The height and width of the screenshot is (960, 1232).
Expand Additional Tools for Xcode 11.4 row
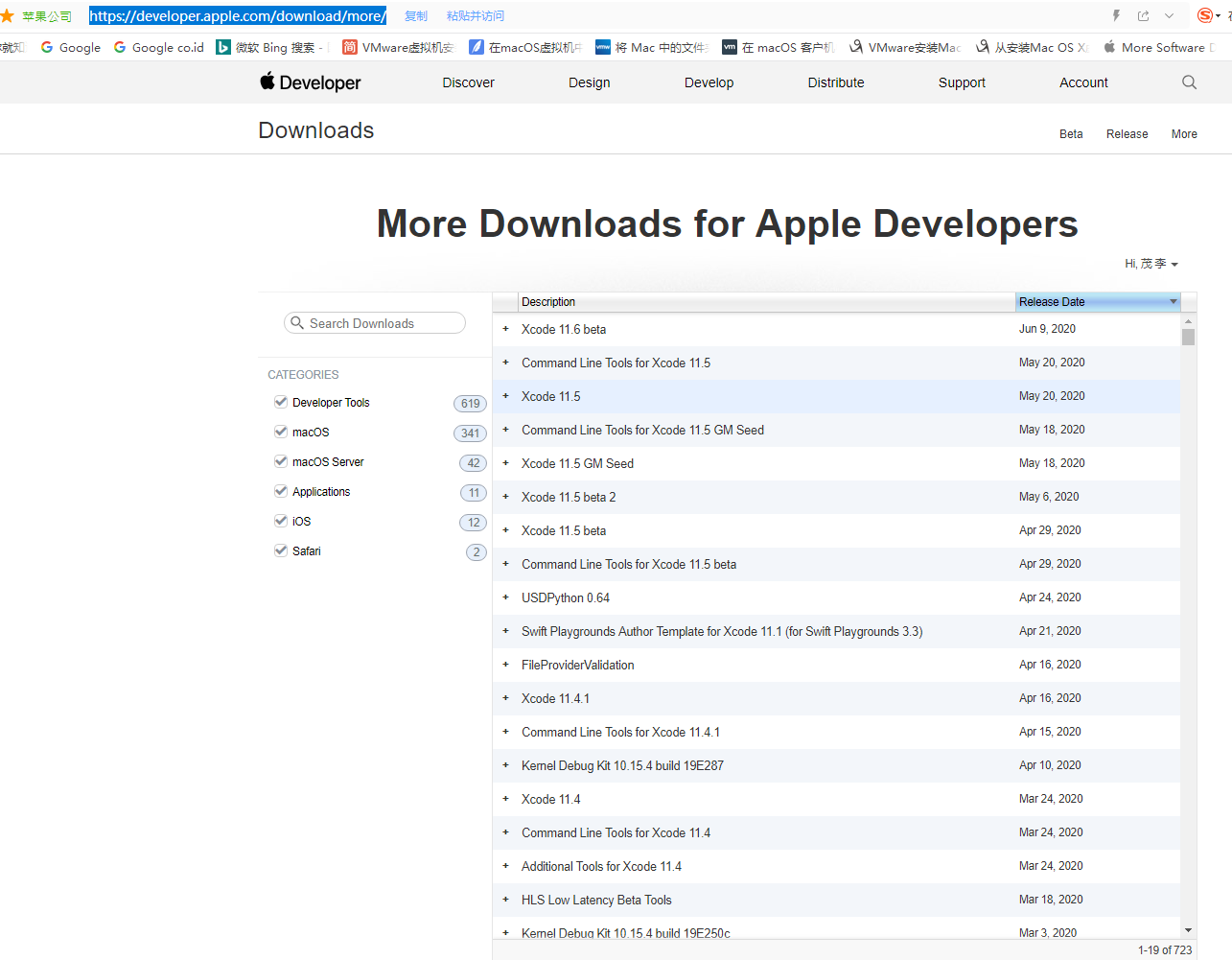(x=505, y=866)
